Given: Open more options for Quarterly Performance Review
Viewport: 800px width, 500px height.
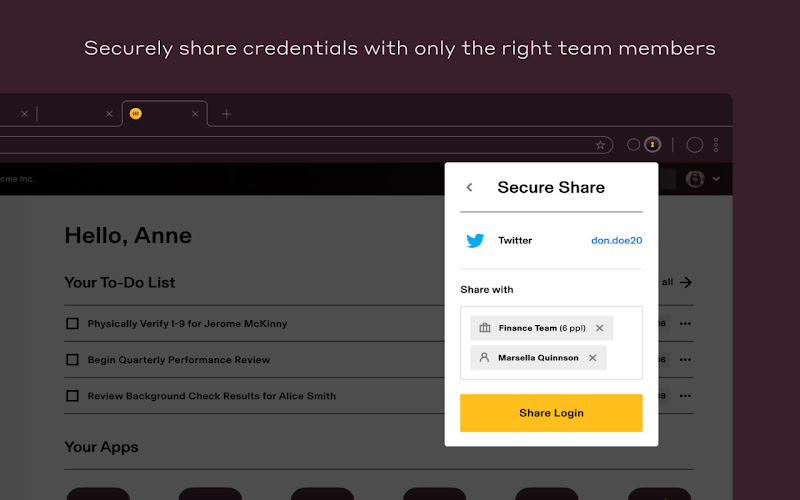Looking at the screenshot, I should click(685, 360).
